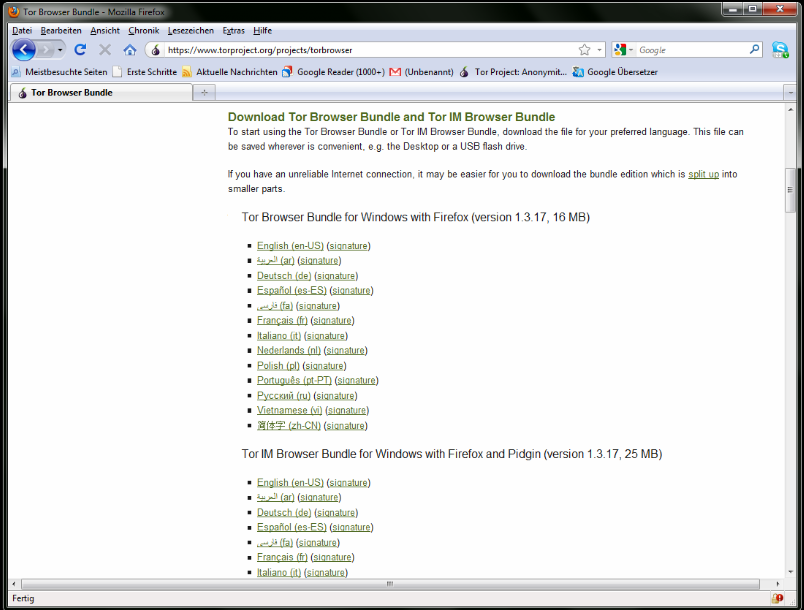Select the Tor Browser Bundle tab
Screen dimensions: 804x610
[x=100, y=93]
